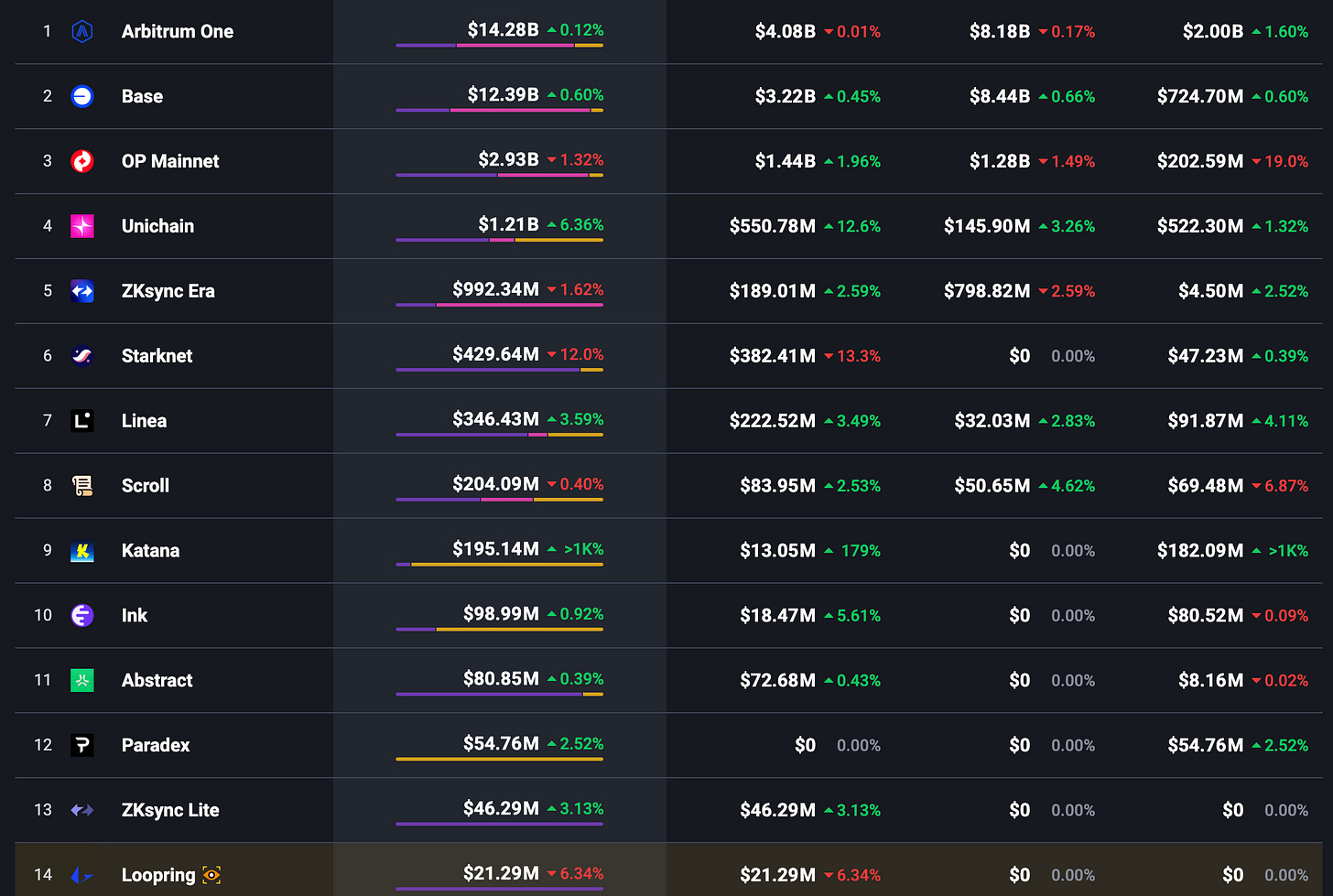This screenshot has width=1333, height=896.
Task: Click the Unichain value breakdown bar
Action: coord(499,240)
